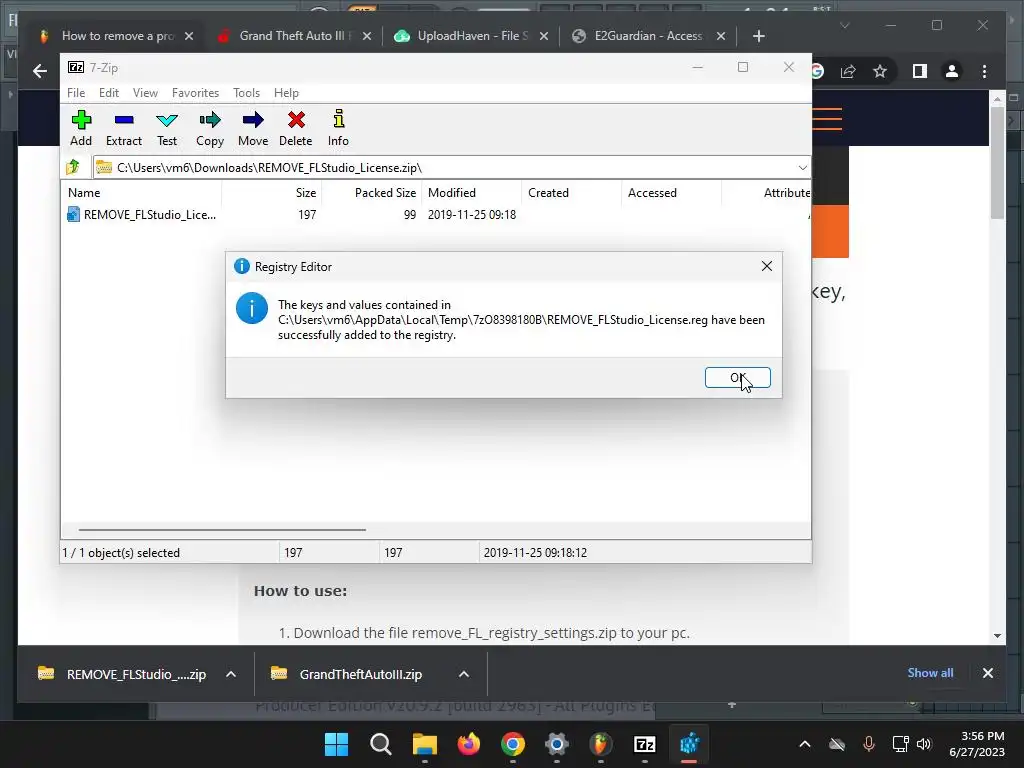Open File Explorer from the taskbar
1024x768 pixels.
424,744
